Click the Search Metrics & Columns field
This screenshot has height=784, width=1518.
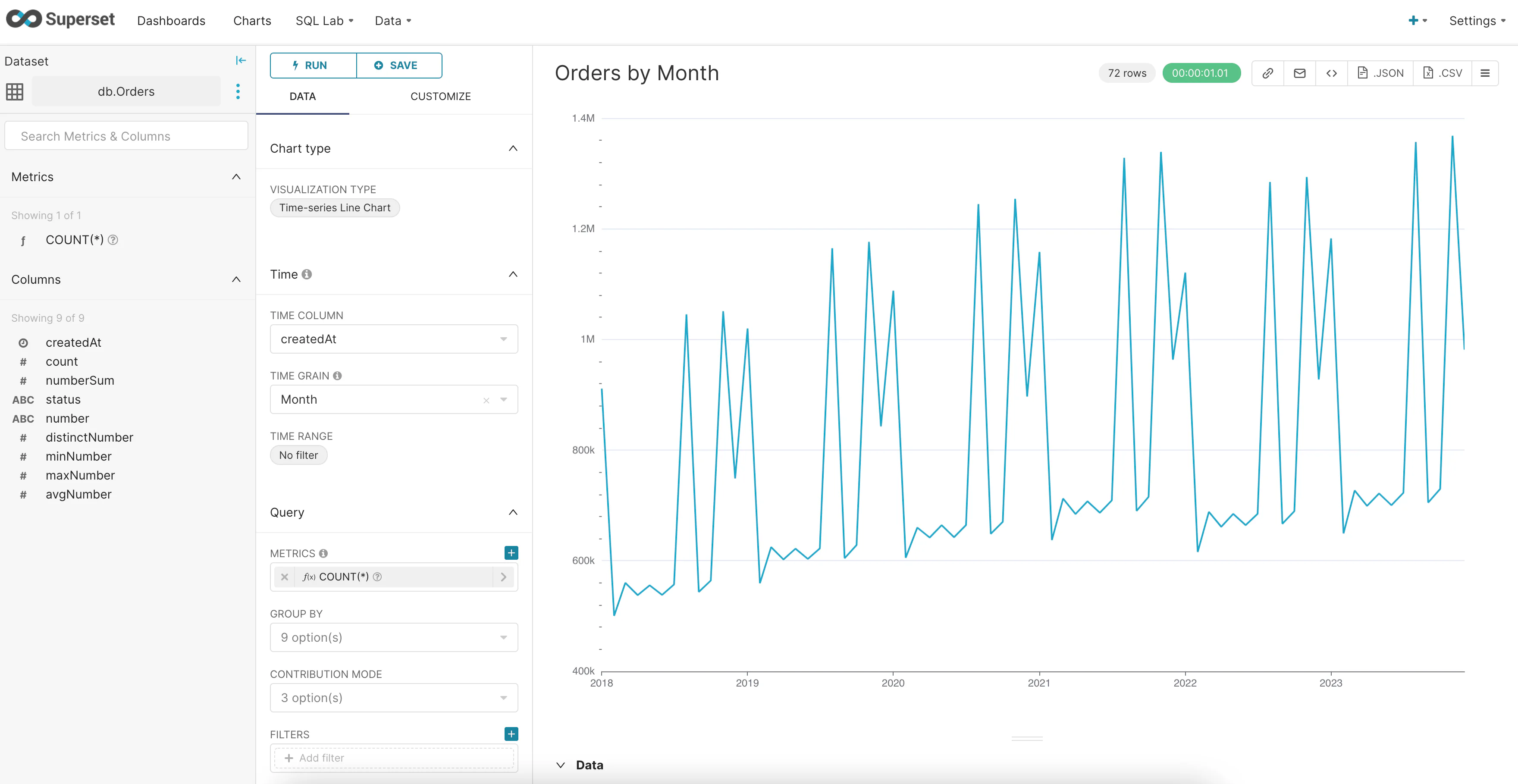126,136
